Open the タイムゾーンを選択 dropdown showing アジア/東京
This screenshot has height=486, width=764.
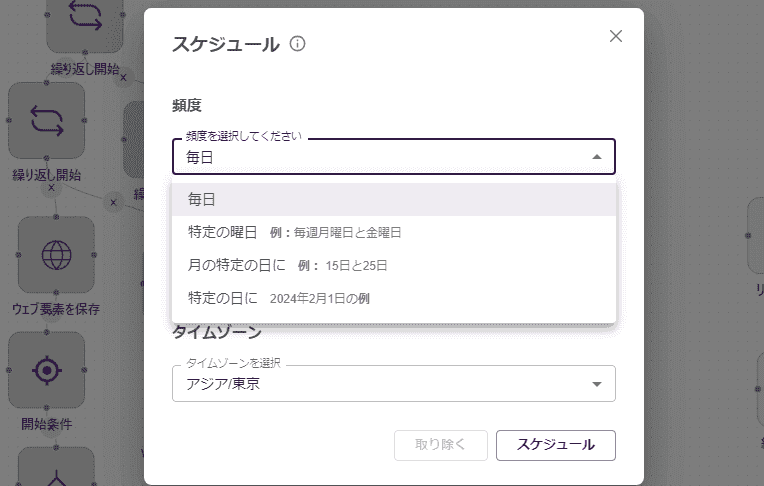[394, 384]
